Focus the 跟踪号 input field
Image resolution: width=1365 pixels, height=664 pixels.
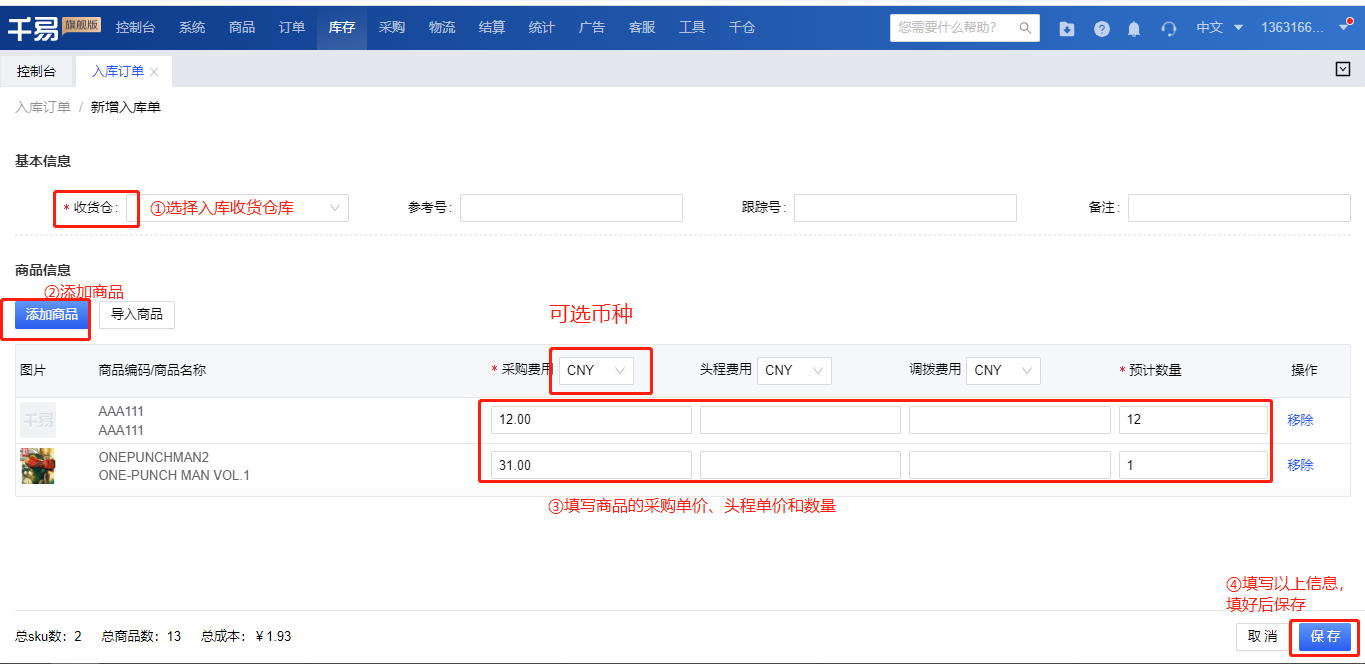click(x=905, y=208)
